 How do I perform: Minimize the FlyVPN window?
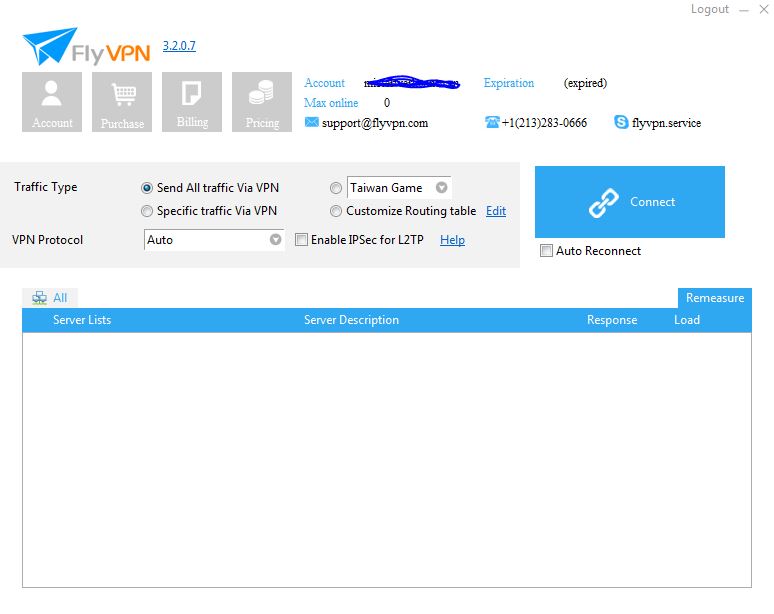pyautogui.click(x=743, y=10)
